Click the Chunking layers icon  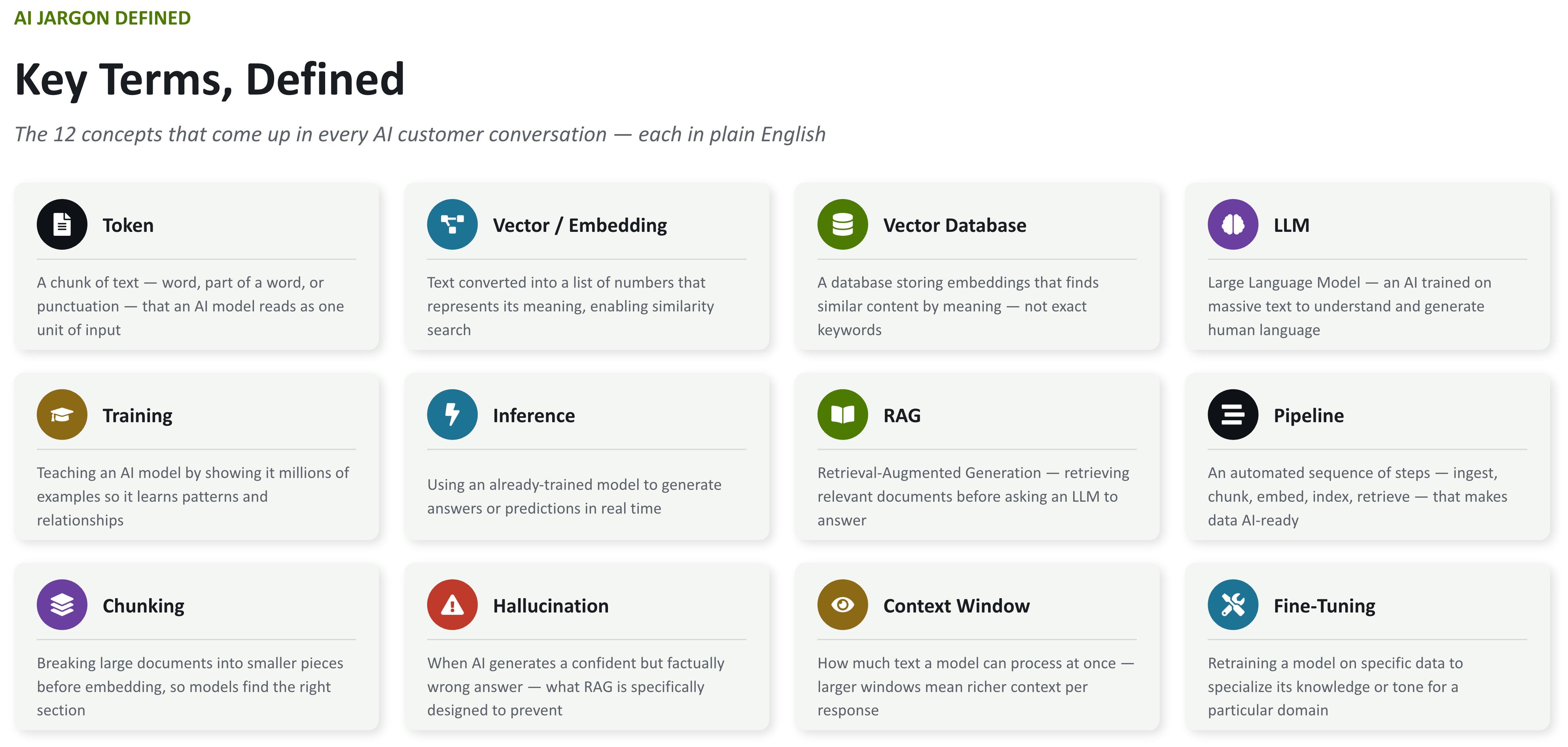pyautogui.click(x=61, y=605)
